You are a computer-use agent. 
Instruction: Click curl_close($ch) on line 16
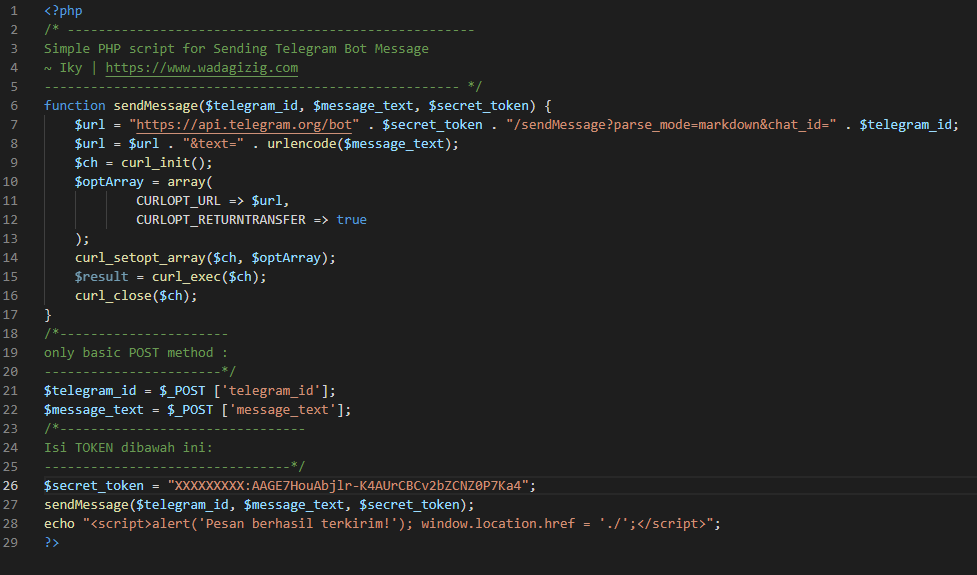[x=132, y=295]
